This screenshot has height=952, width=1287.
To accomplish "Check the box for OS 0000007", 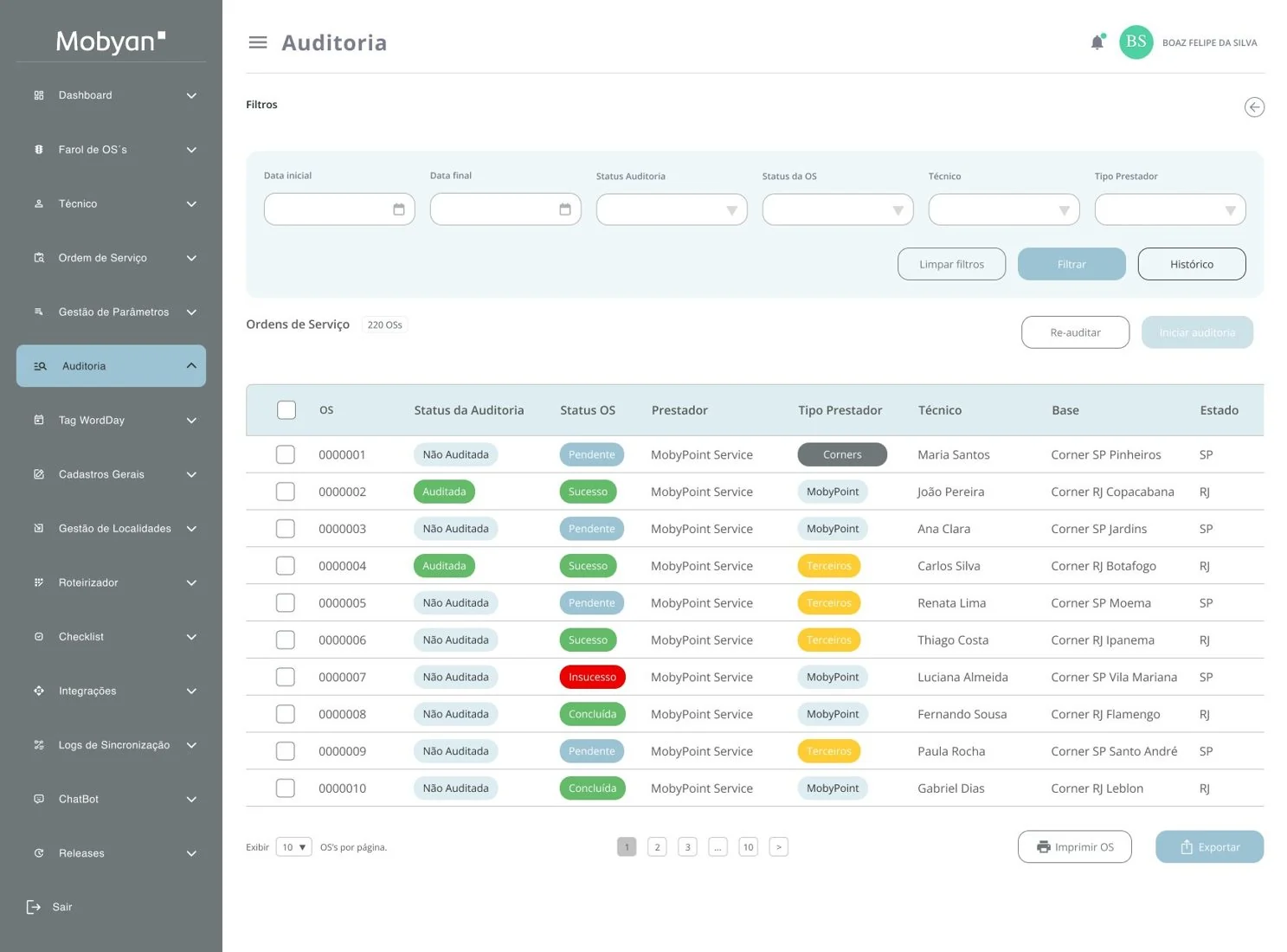I will (286, 677).
